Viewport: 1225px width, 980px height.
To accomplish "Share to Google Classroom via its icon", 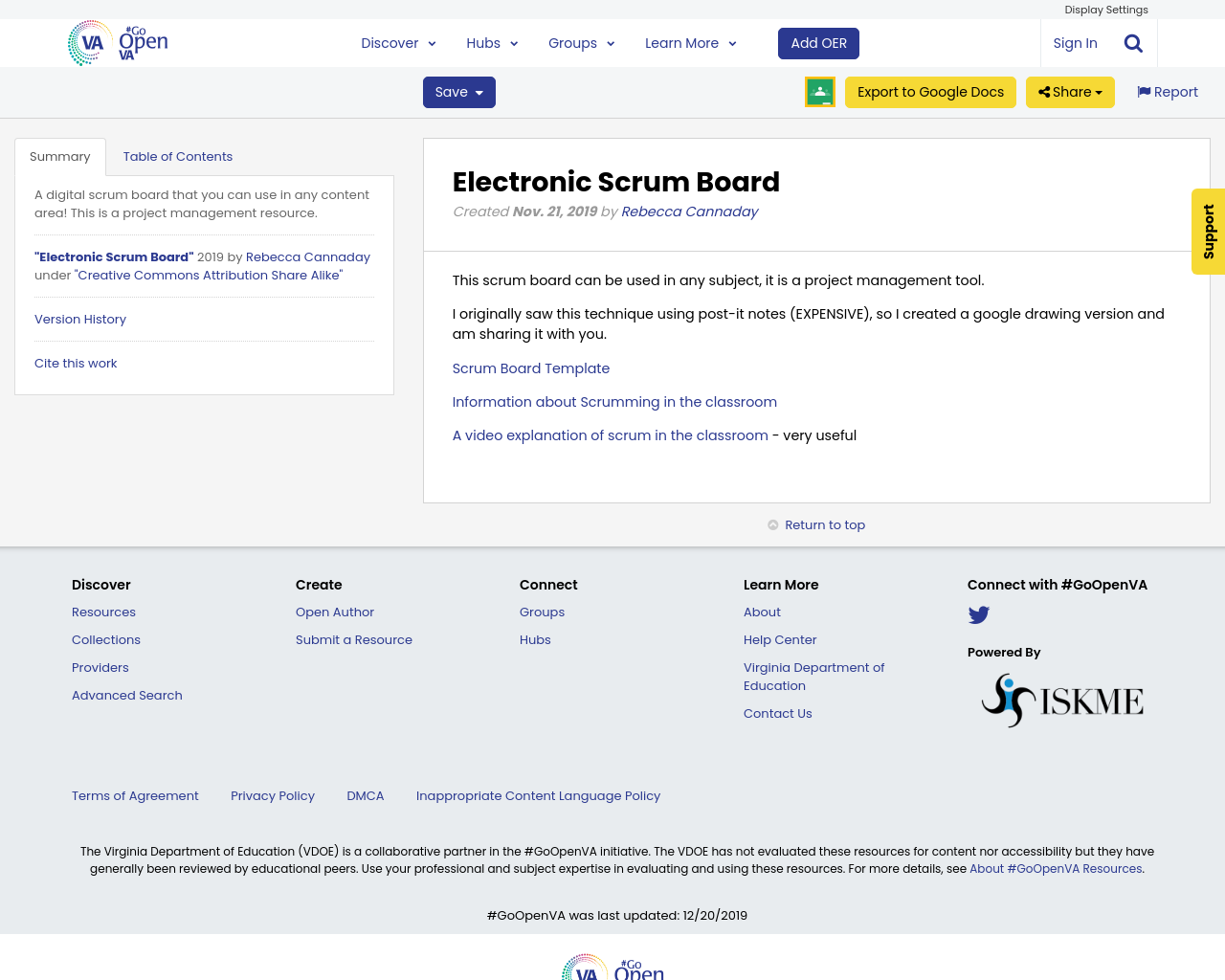I will (x=819, y=92).
